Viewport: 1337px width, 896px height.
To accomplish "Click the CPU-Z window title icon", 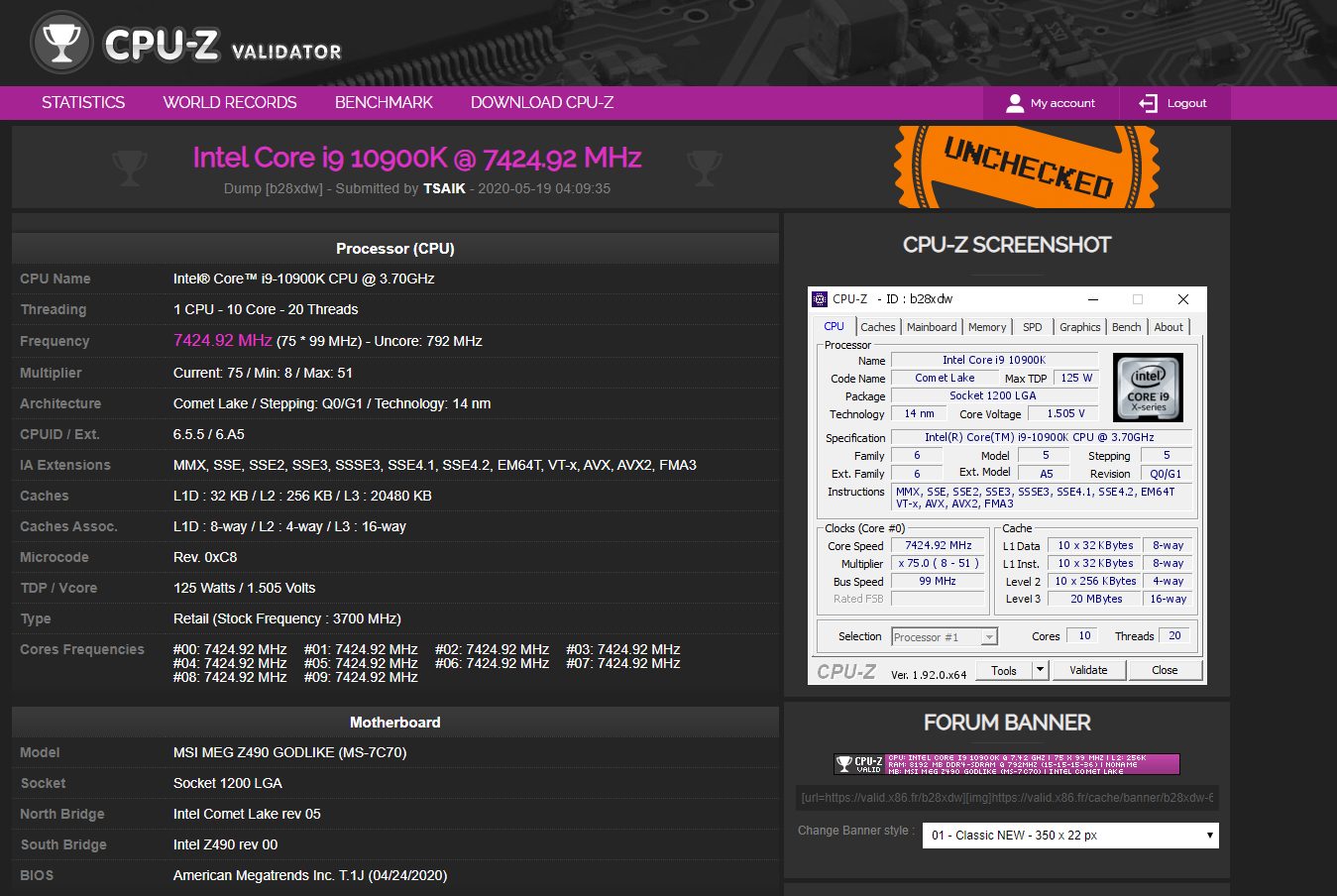I will (820, 299).
